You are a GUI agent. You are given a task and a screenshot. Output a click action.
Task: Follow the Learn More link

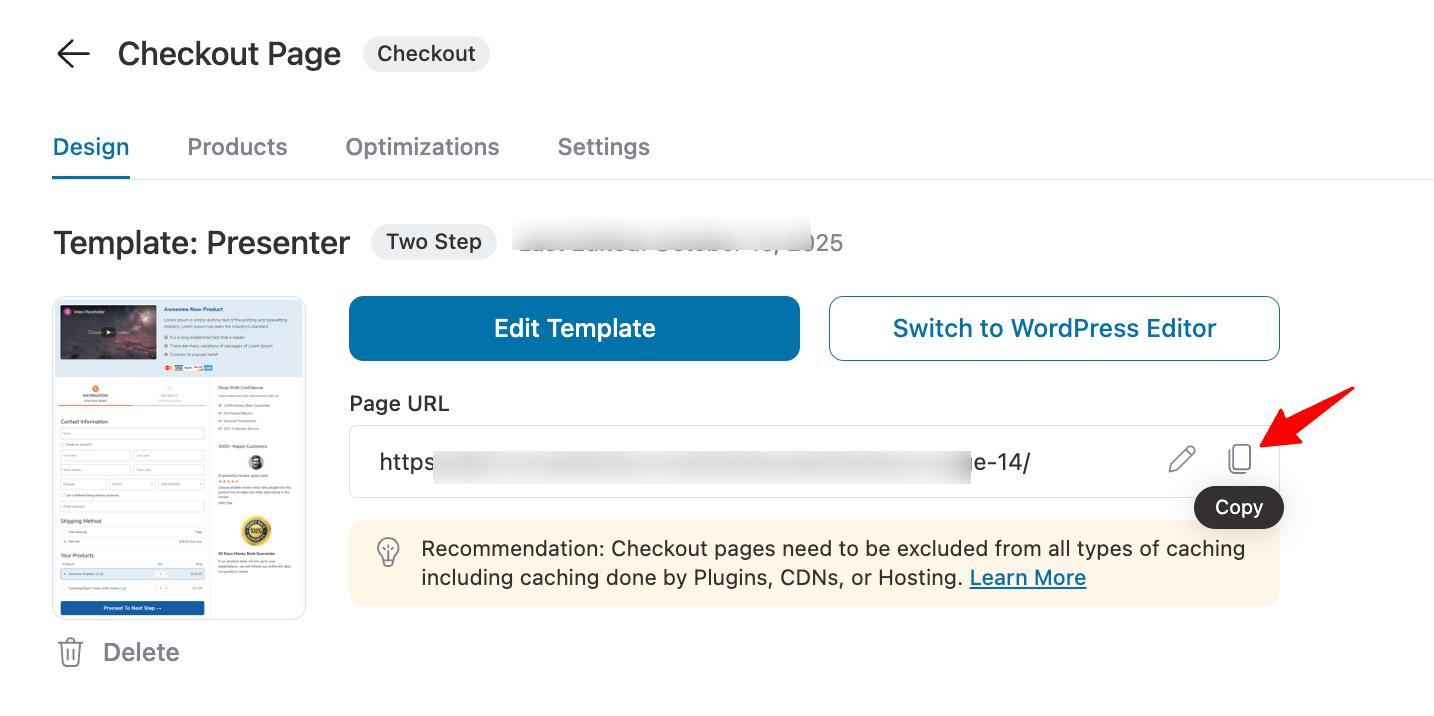point(1027,578)
